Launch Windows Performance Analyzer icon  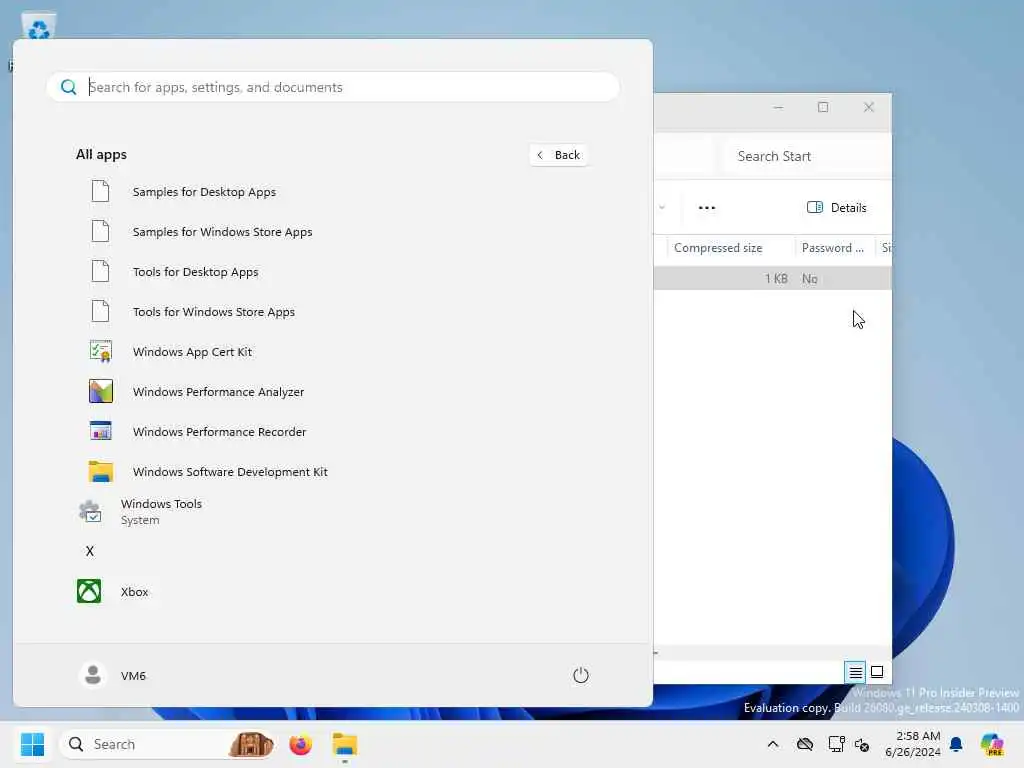[101, 391]
